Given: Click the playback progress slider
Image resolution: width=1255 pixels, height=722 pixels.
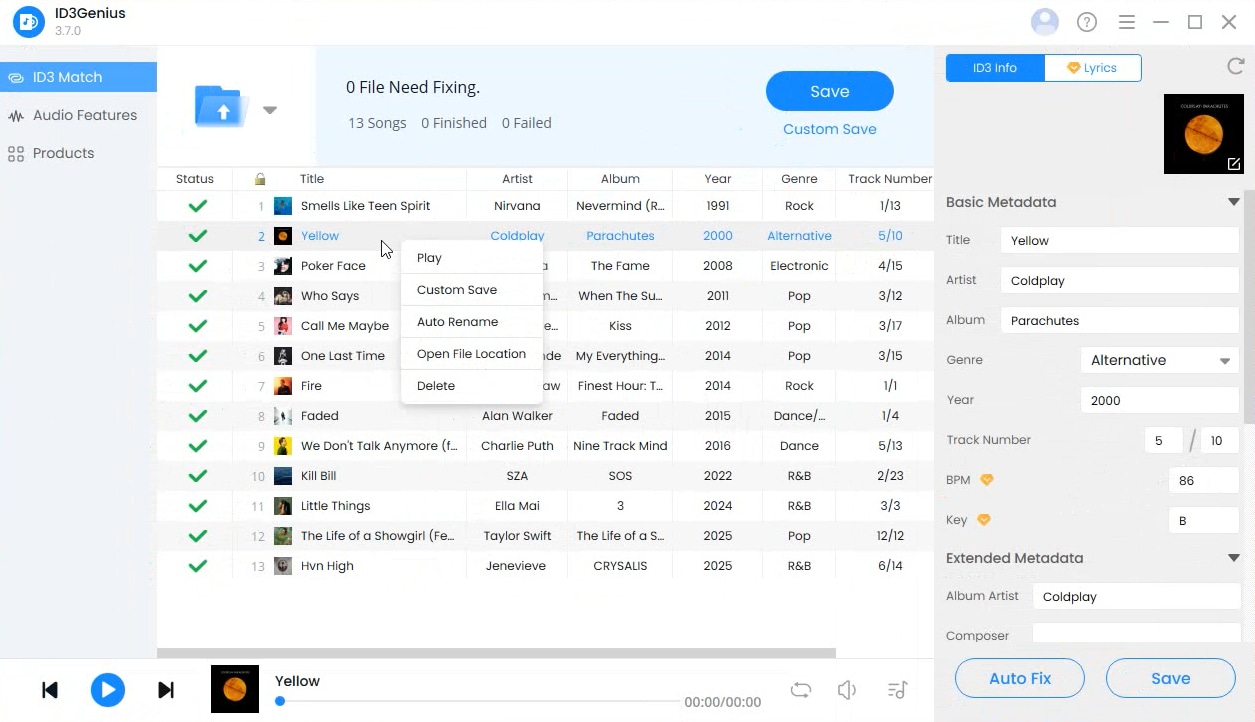Looking at the screenshot, I should [x=480, y=701].
